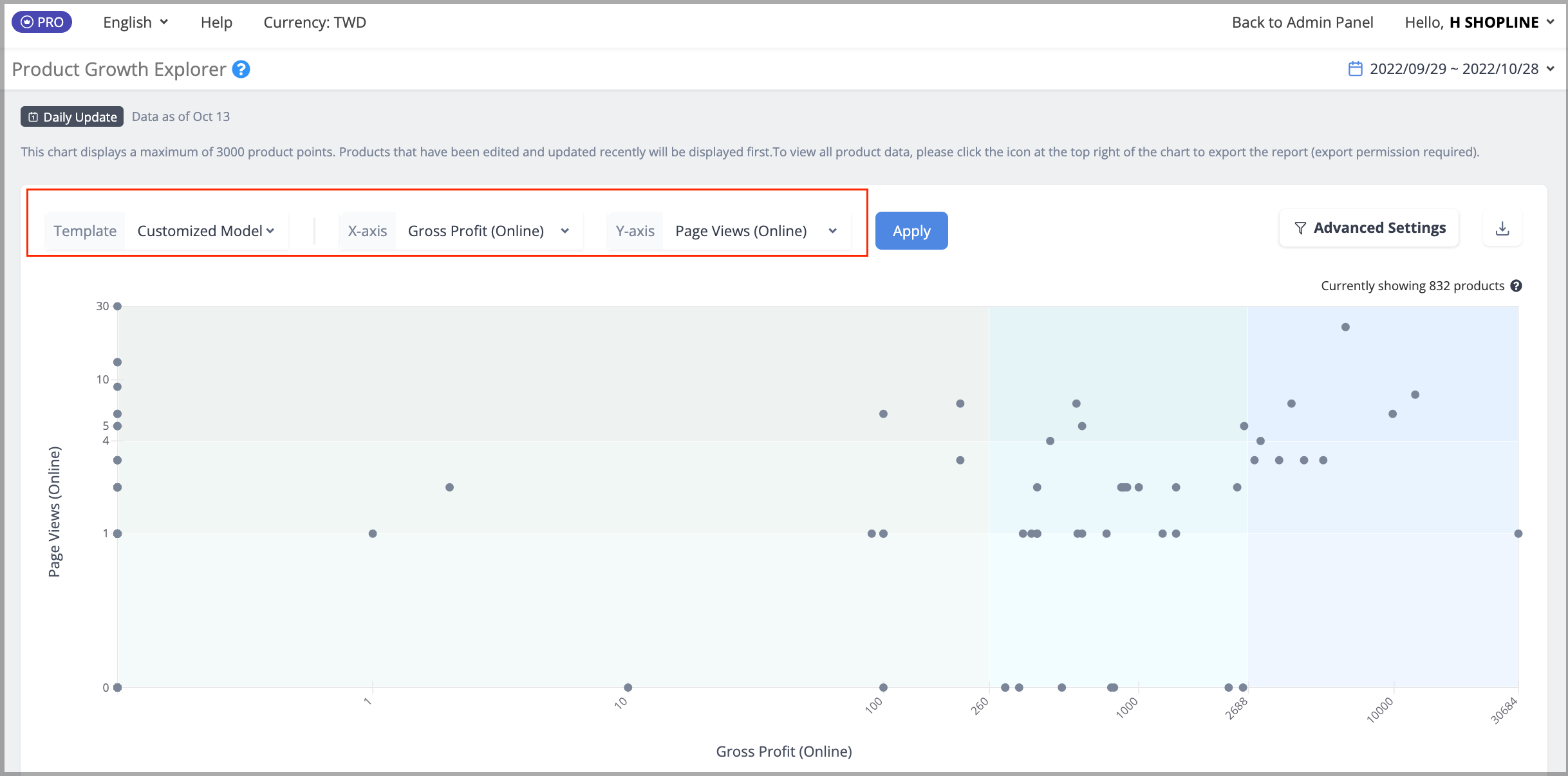Expand the H SHOPLINE account menu
Viewport: 1568px width, 776px height.
[1480, 23]
